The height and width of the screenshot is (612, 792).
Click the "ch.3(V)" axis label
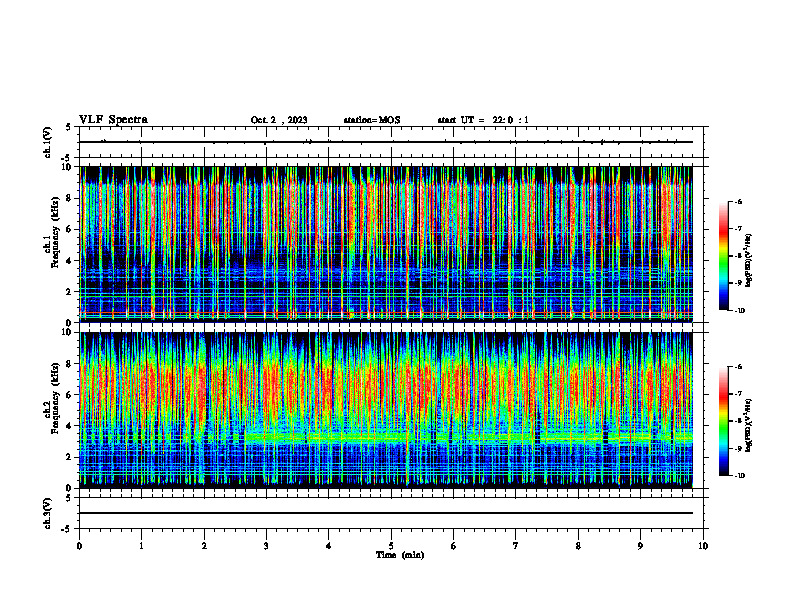coord(47,514)
